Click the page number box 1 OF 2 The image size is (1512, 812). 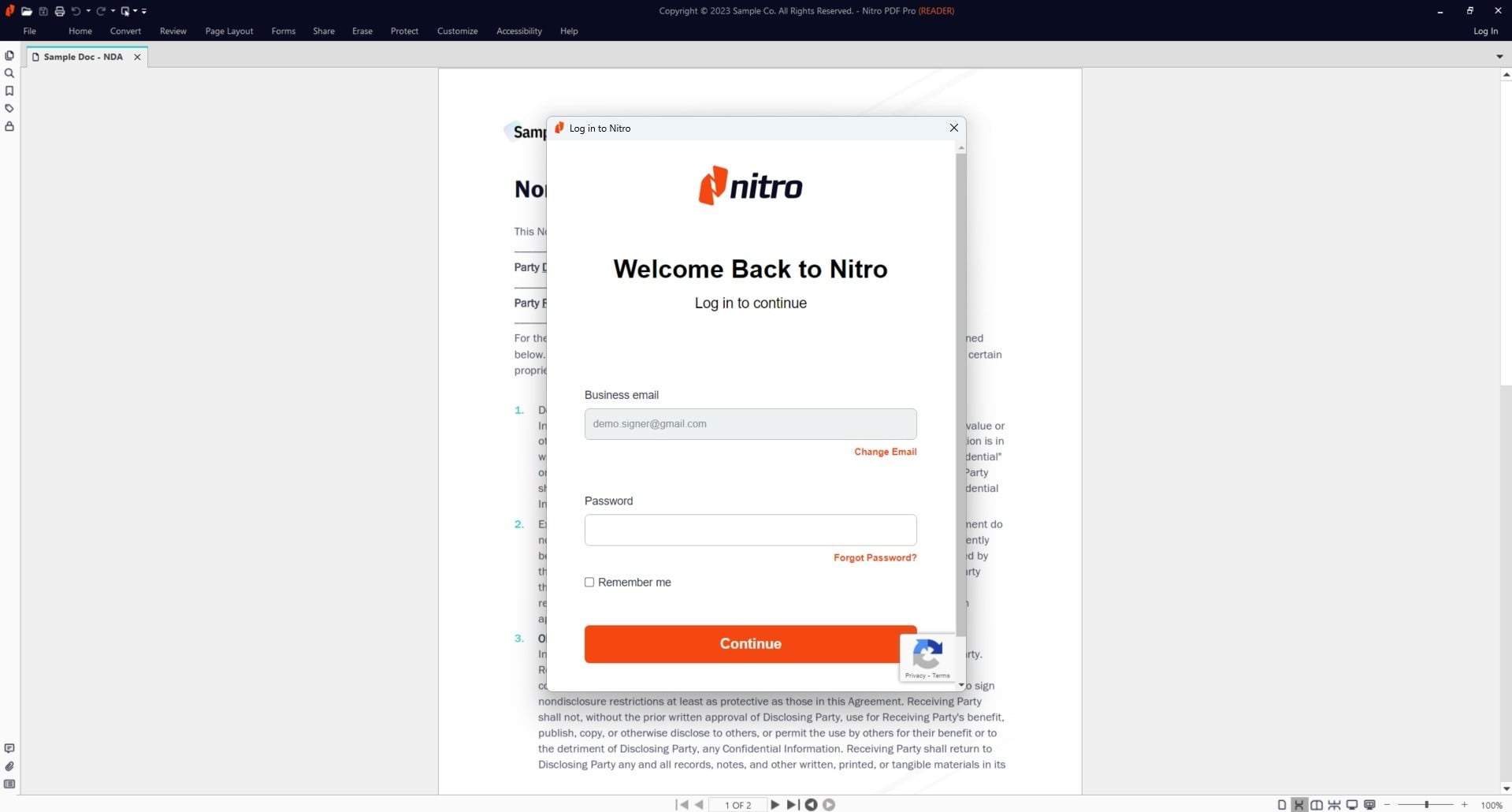[737, 805]
